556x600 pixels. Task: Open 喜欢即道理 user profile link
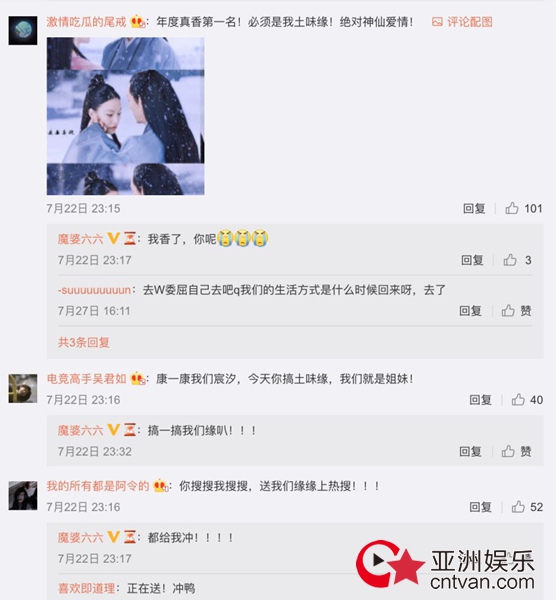86,588
